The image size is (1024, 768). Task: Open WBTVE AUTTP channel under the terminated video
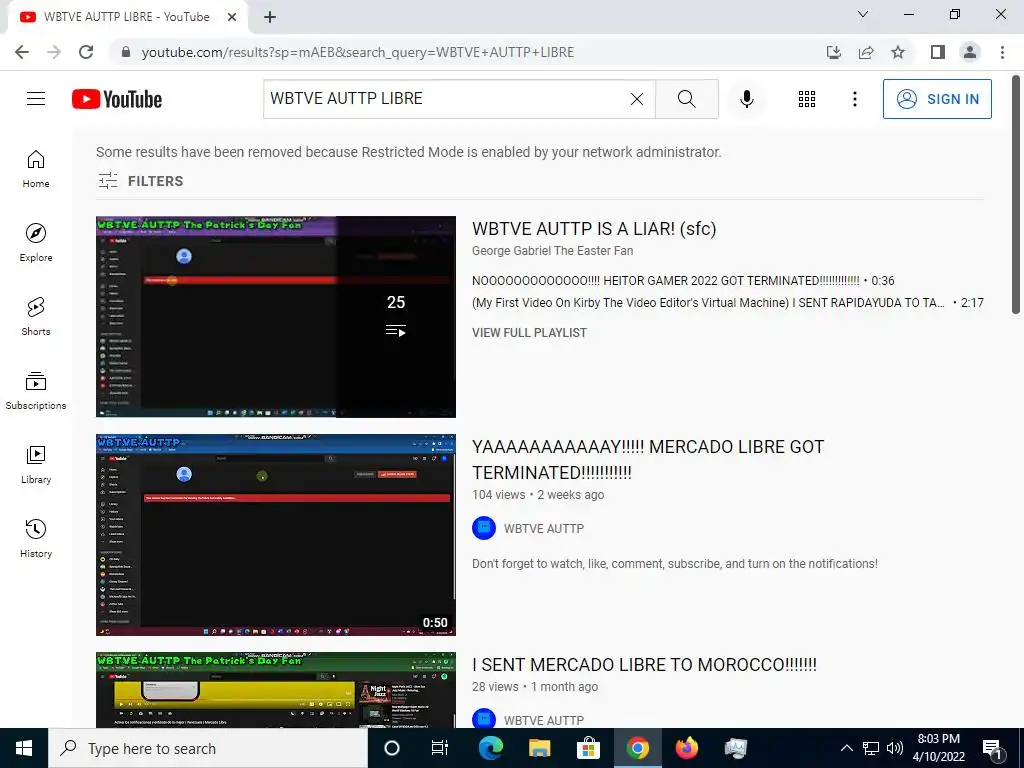[x=544, y=528]
